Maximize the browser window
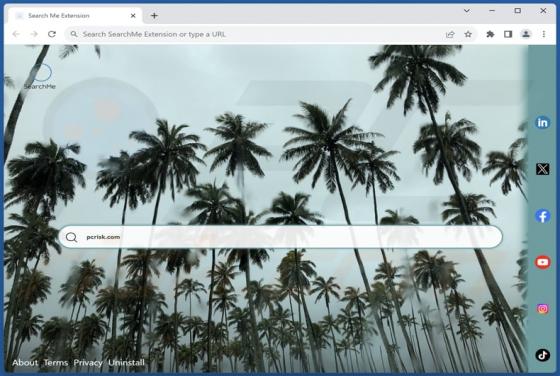Image resolution: width=560 pixels, height=376 pixels. [x=518, y=11]
